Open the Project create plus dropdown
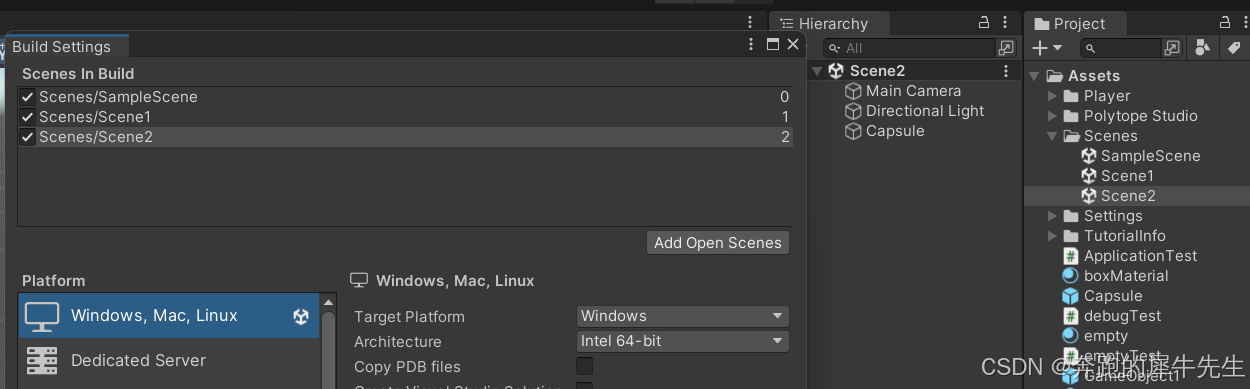 tap(1046, 48)
